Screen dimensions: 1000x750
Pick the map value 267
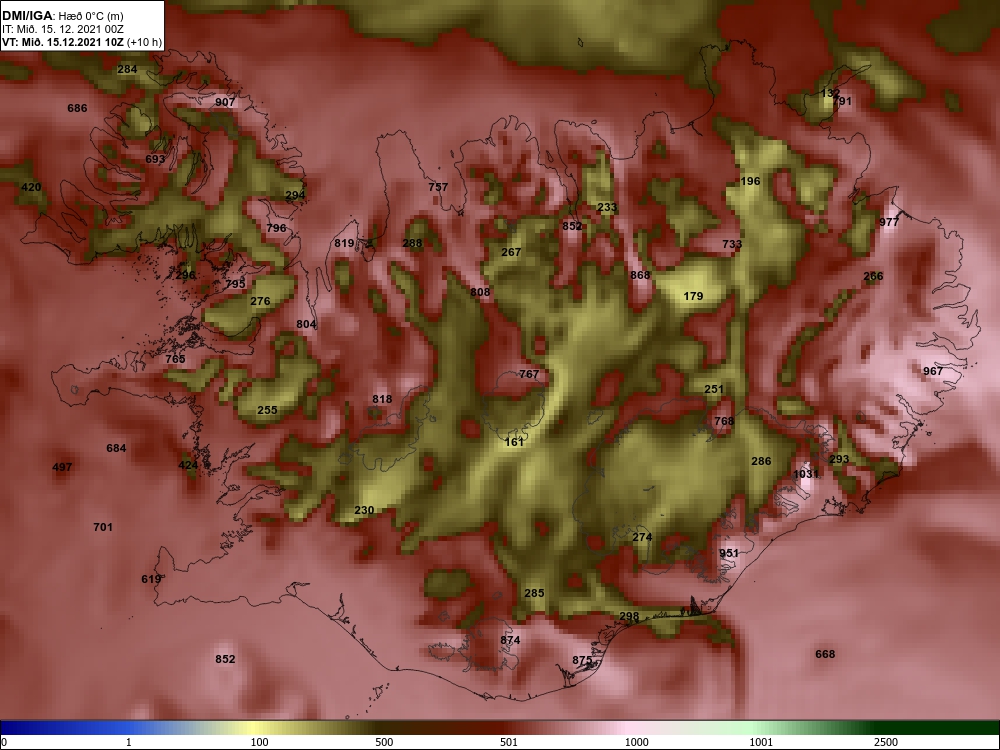click(x=511, y=253)
